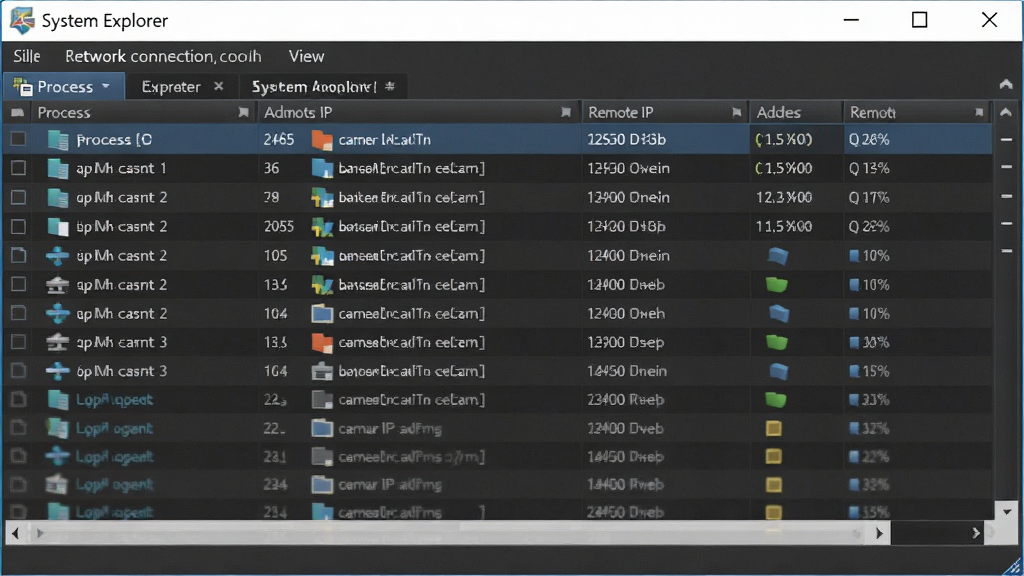
Task: Tick the checkbox in the 12400 Dneb row
Action: click(x=18, y=284)
